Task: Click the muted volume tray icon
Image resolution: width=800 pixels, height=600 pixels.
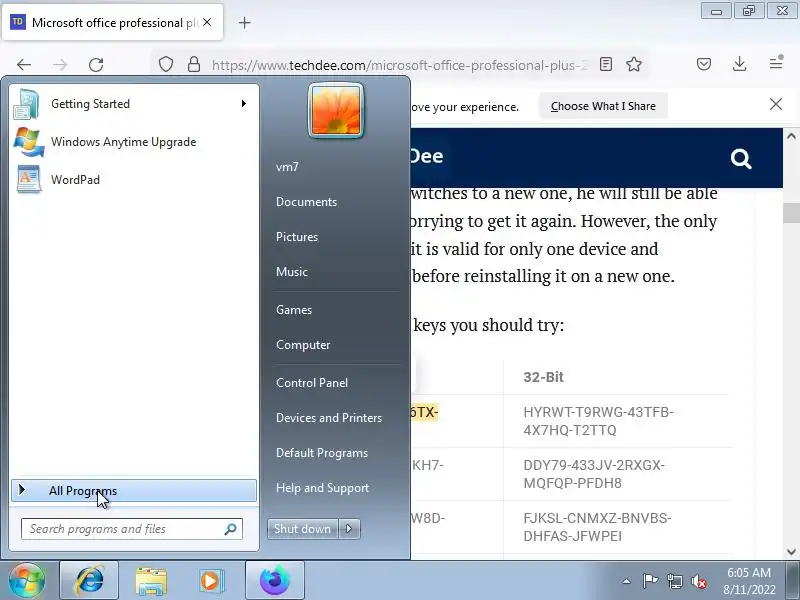Action: 698,581
